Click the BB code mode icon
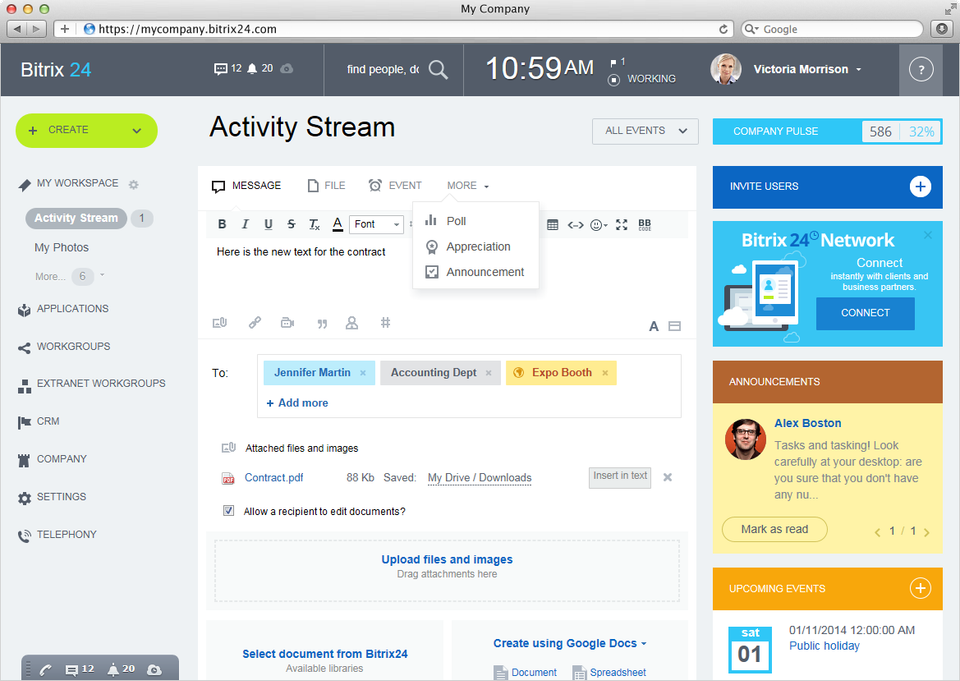 644,225
